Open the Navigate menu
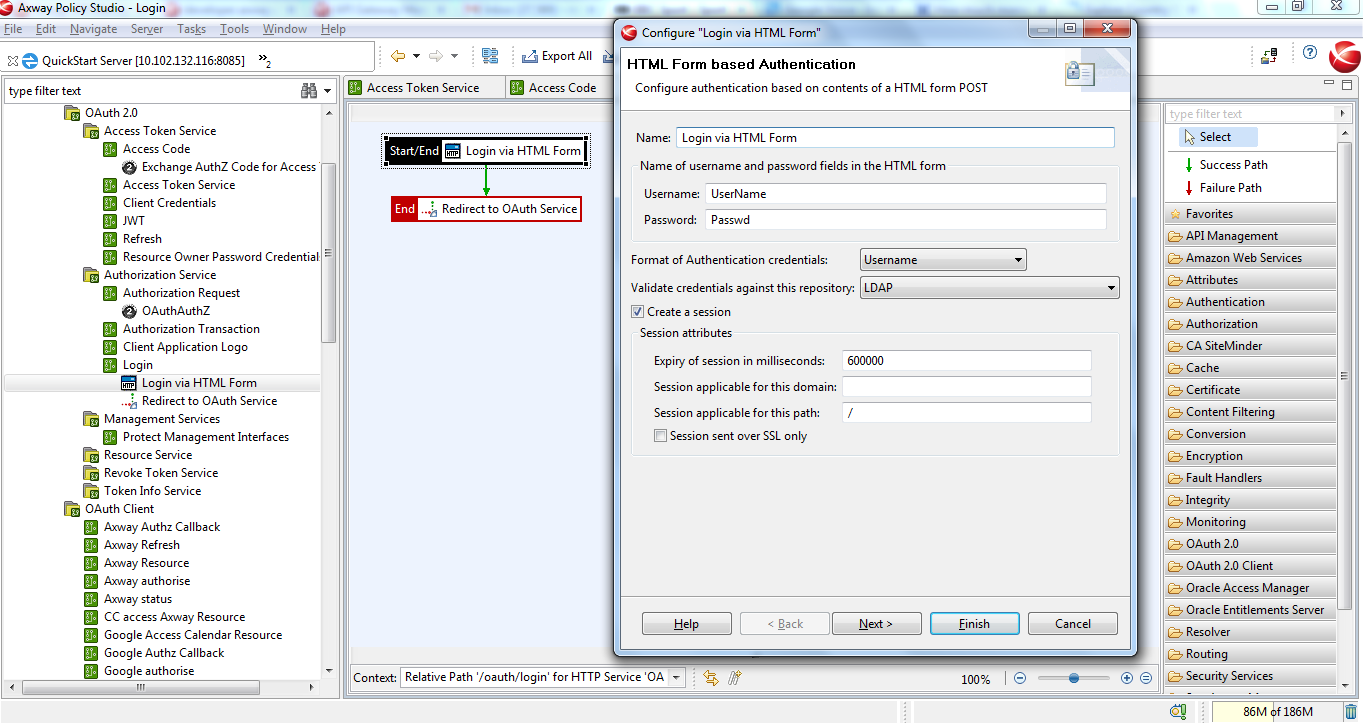The image size is (1363, 723). point(93,29)
